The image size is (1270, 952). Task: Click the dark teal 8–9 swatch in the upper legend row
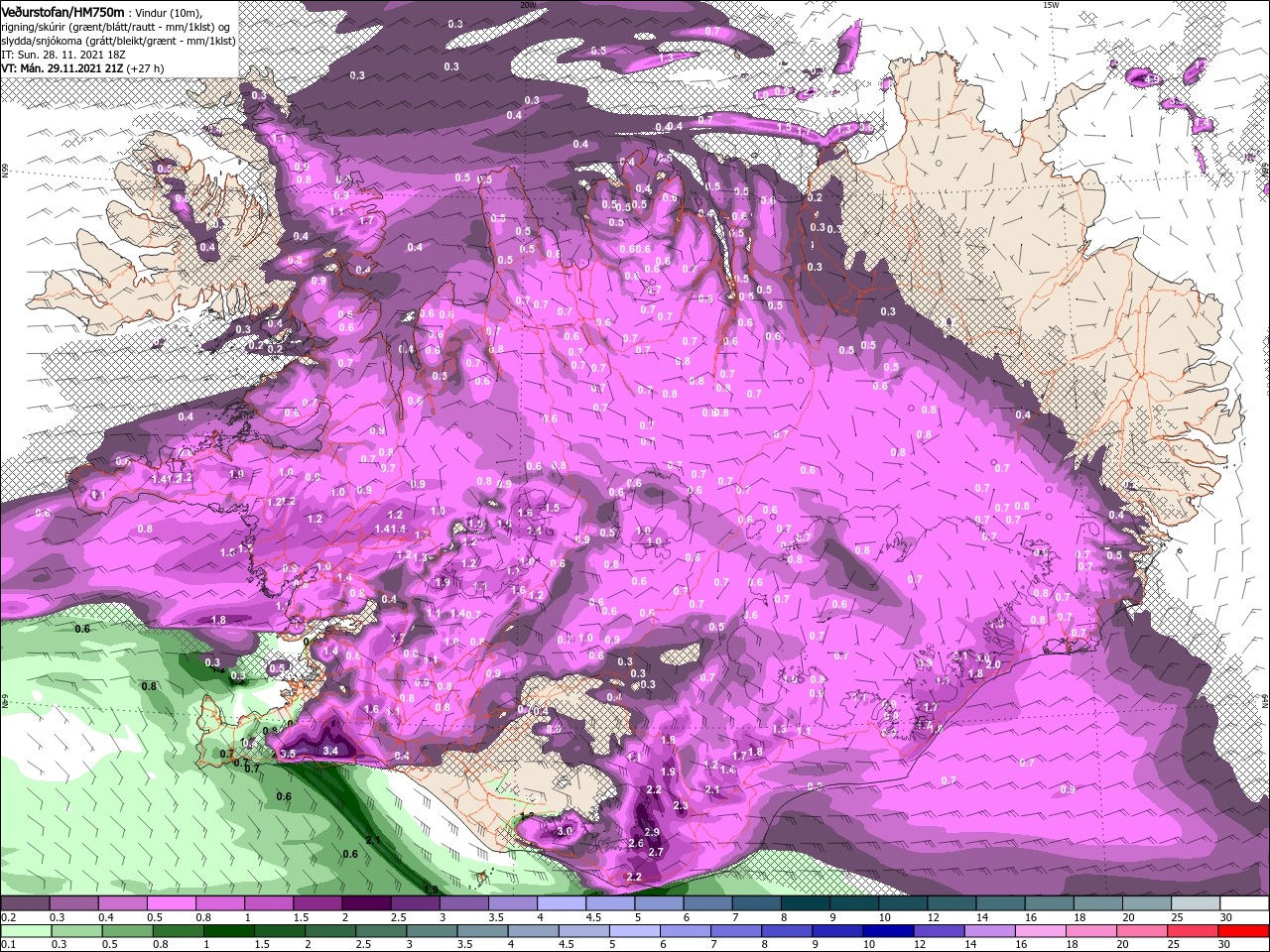click(x=807, y=904)
